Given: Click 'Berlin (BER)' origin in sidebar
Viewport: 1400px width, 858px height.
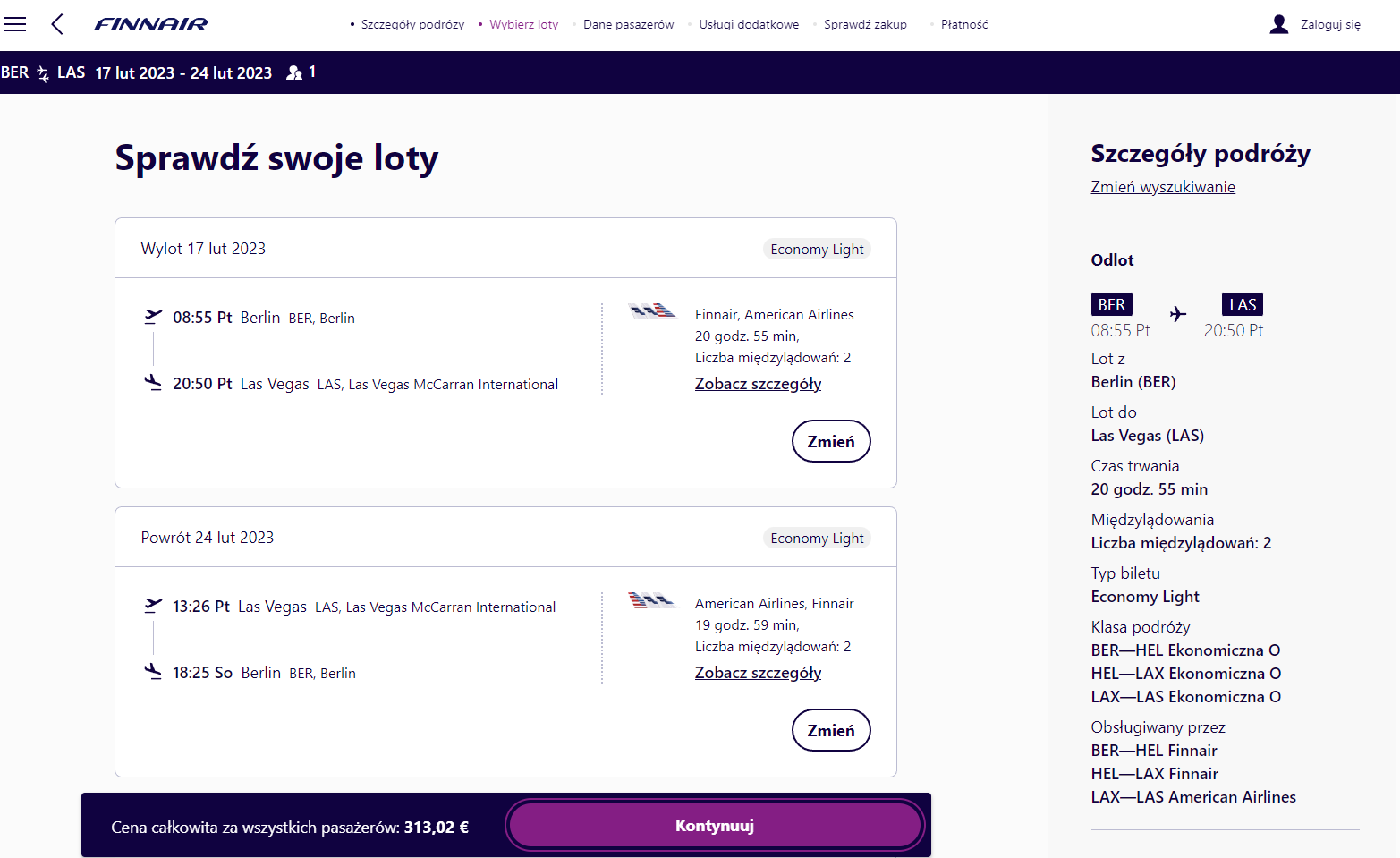Looking at the screenshot, I should tap(1133, 382).
